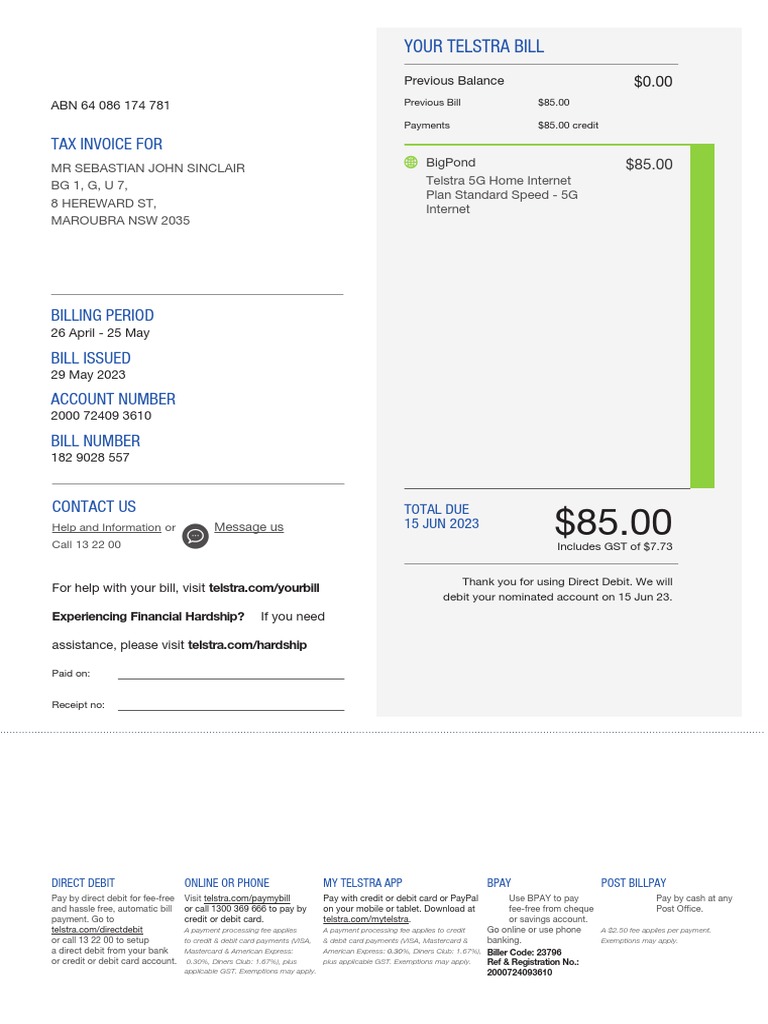Open the telstra.com/directdebit link
Screen dimensions: 768x1024
click(97, 930)
